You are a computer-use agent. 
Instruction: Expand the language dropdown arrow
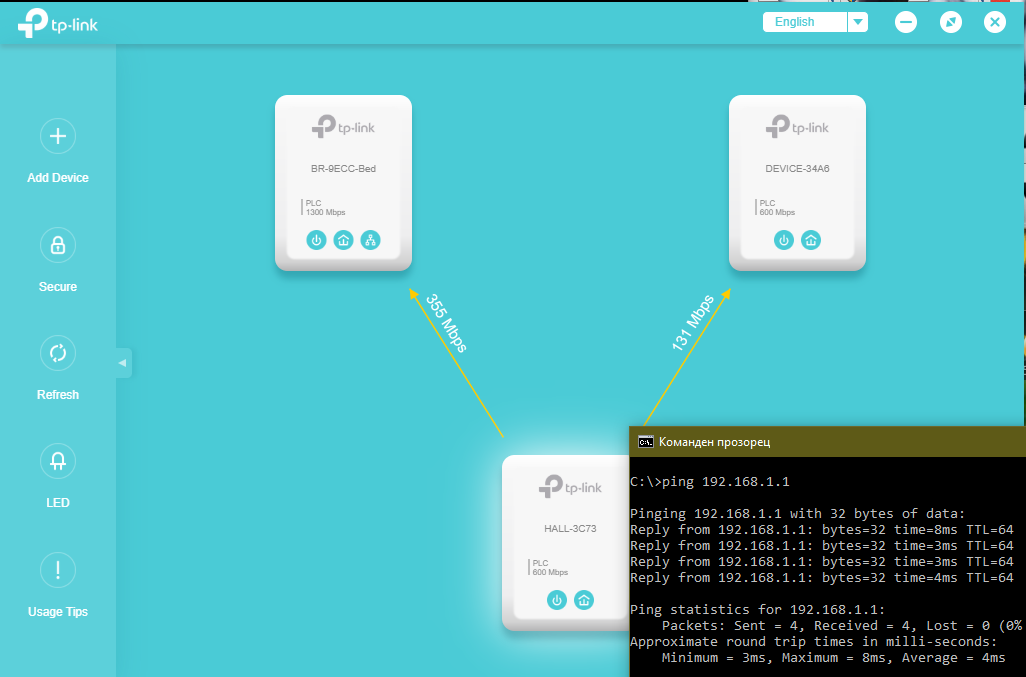point(858,22)
